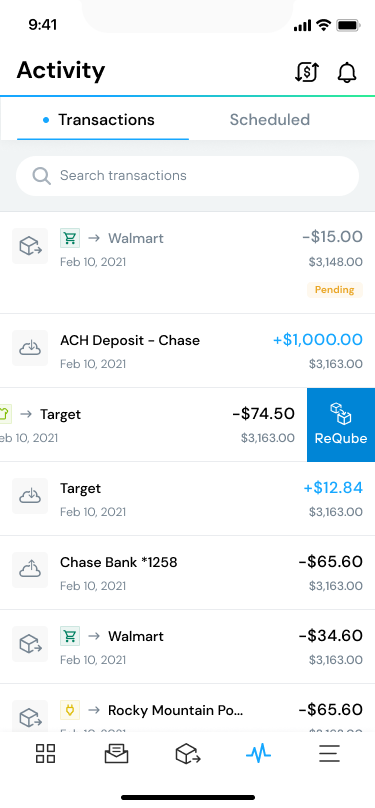Select the activity pulse icon in bottom bar
Screen dimensions: 375x808
[259, 754]
